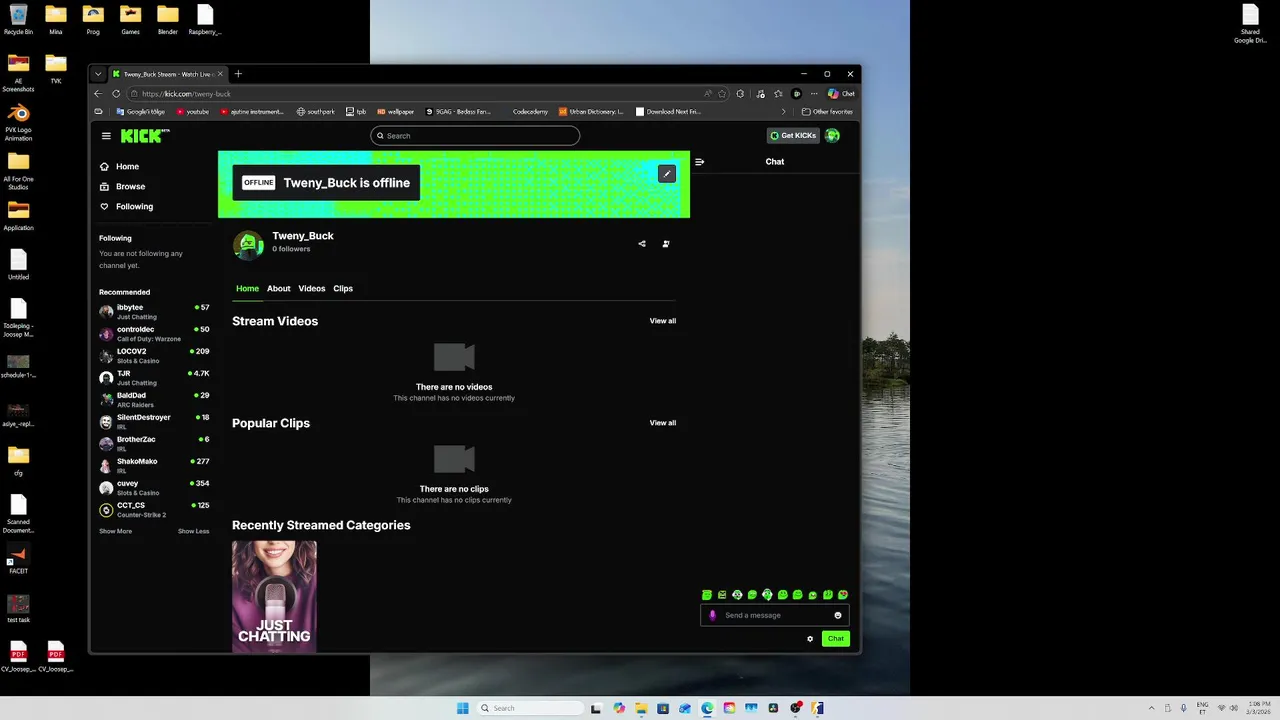Open the Recycle Bin desktop icon
This screenshot has height=720, width=1280.
(x=18, y=19)
